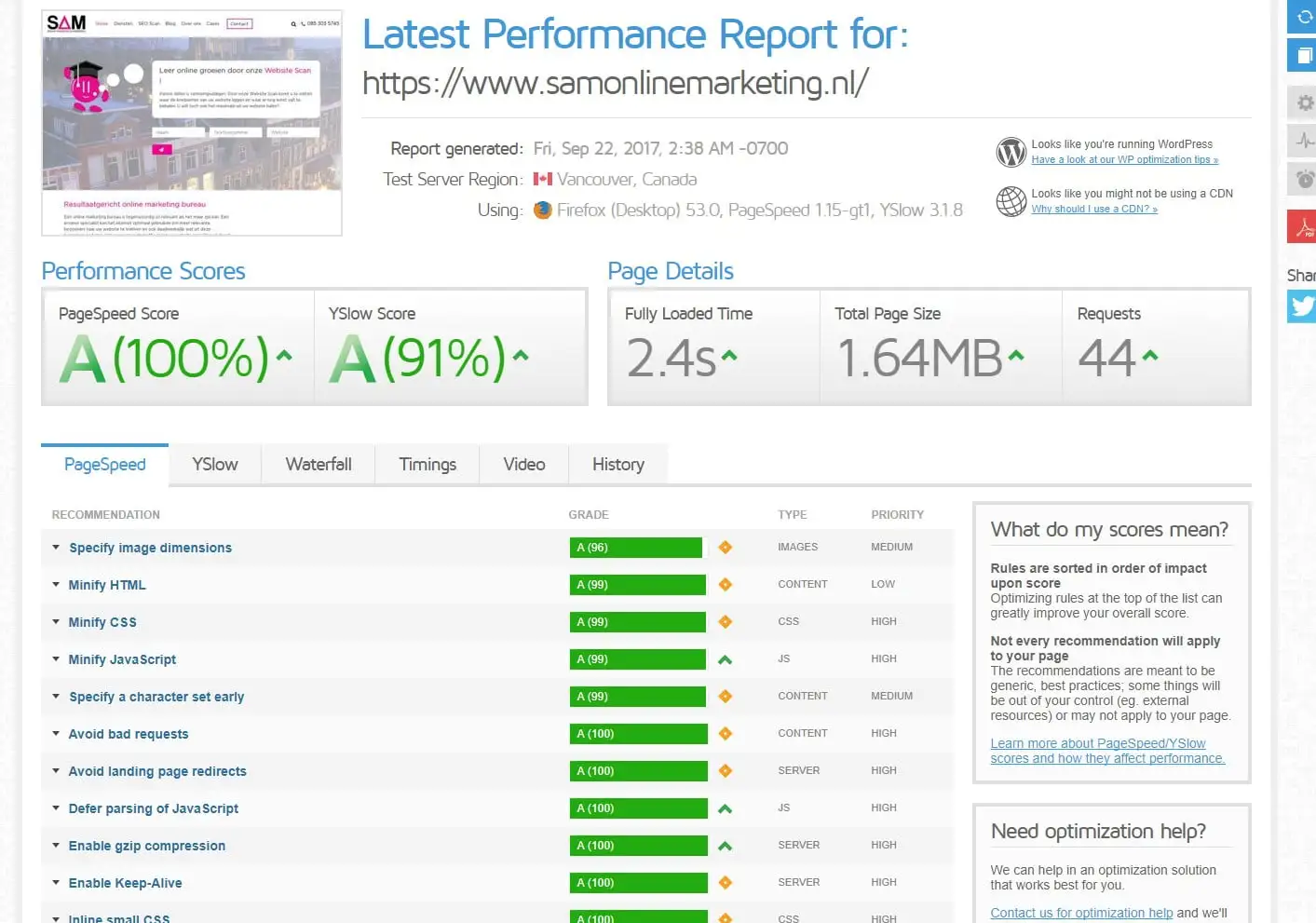This screenshot has height=923, width=1316.
Task: Click green up arrow in Defer parsing of JavaScript row
Action: 726,808
